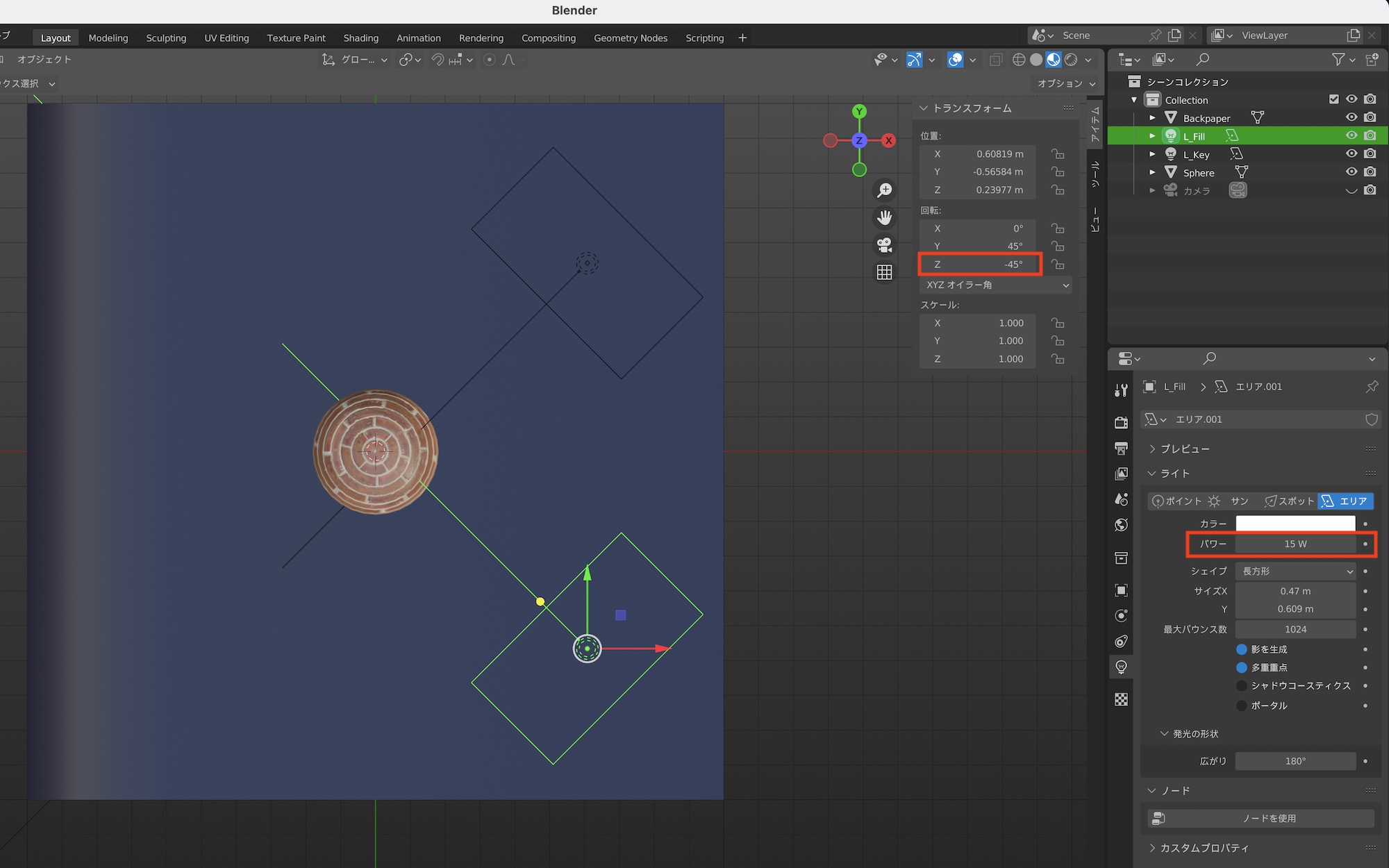Image resolution: width=1389 pixels, height=868 pixels.
Task: Click the hand pan view icon
Action: point(884,217)
